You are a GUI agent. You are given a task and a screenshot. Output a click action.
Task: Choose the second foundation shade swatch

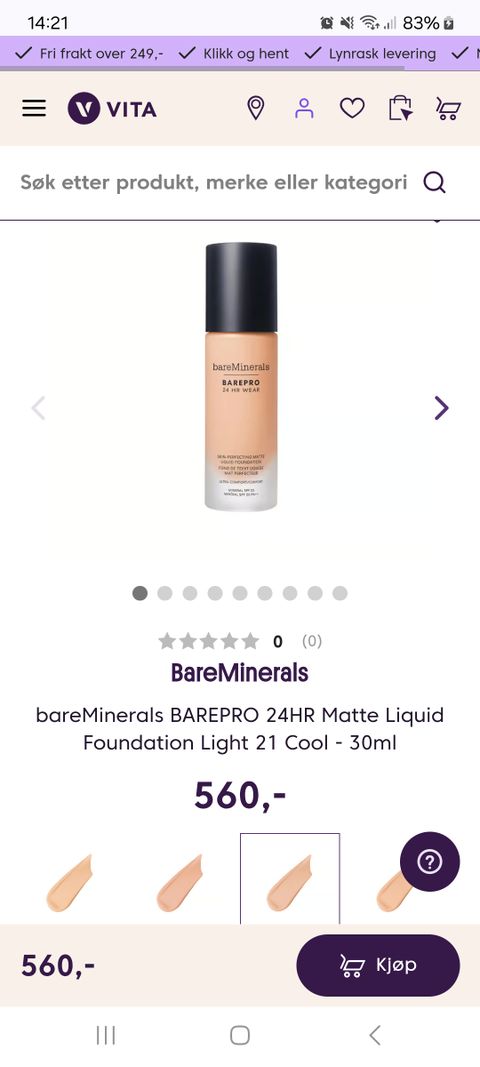click(180, 883)
